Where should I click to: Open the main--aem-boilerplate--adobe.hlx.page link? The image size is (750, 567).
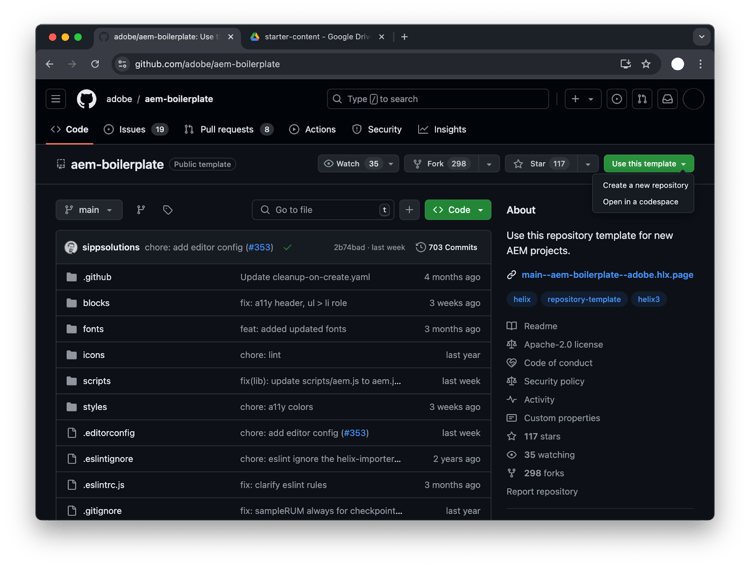click(607, 275)
